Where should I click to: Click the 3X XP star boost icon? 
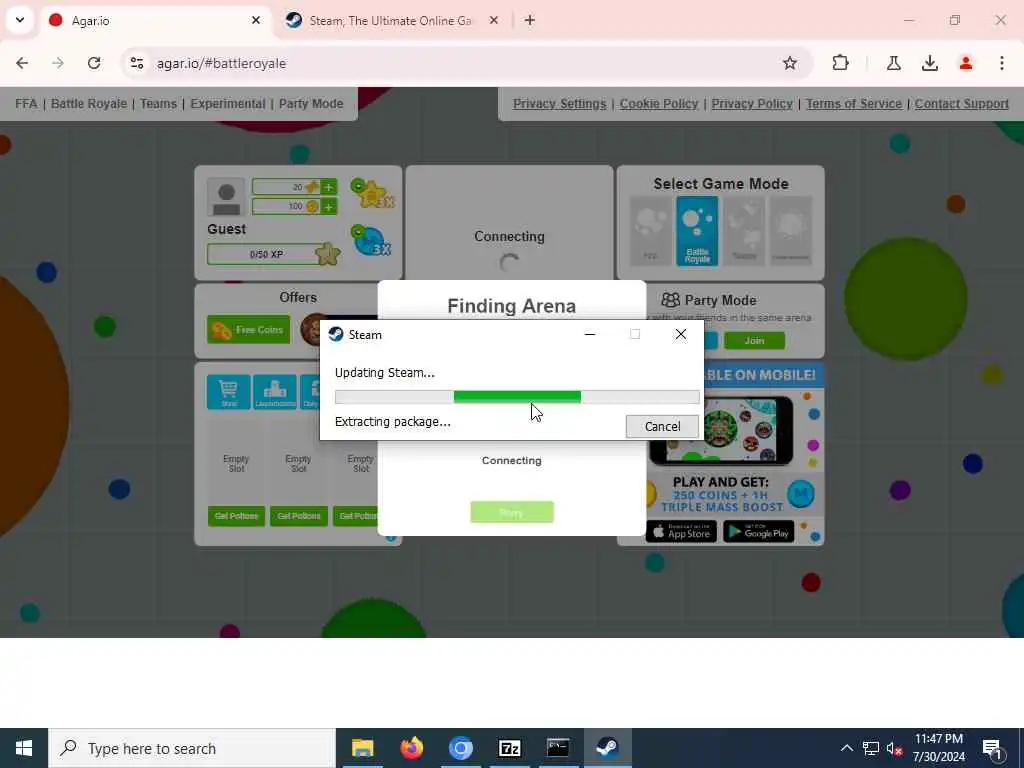pos(372,194)
